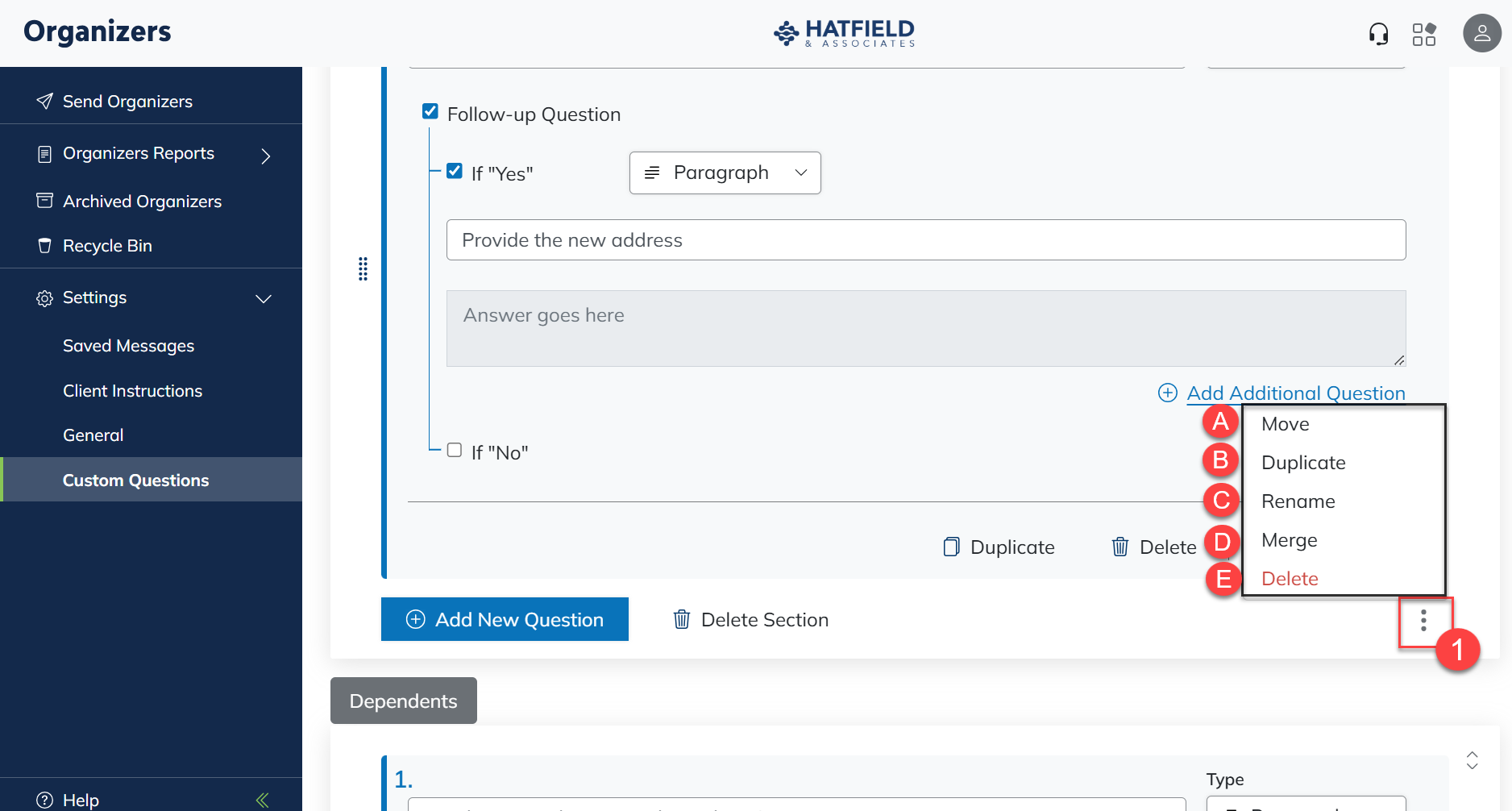Viewport: 1512px width, 811px height.
Task: Collapse sidebar with double chevron icon
Action: click(x=262, y=800)
